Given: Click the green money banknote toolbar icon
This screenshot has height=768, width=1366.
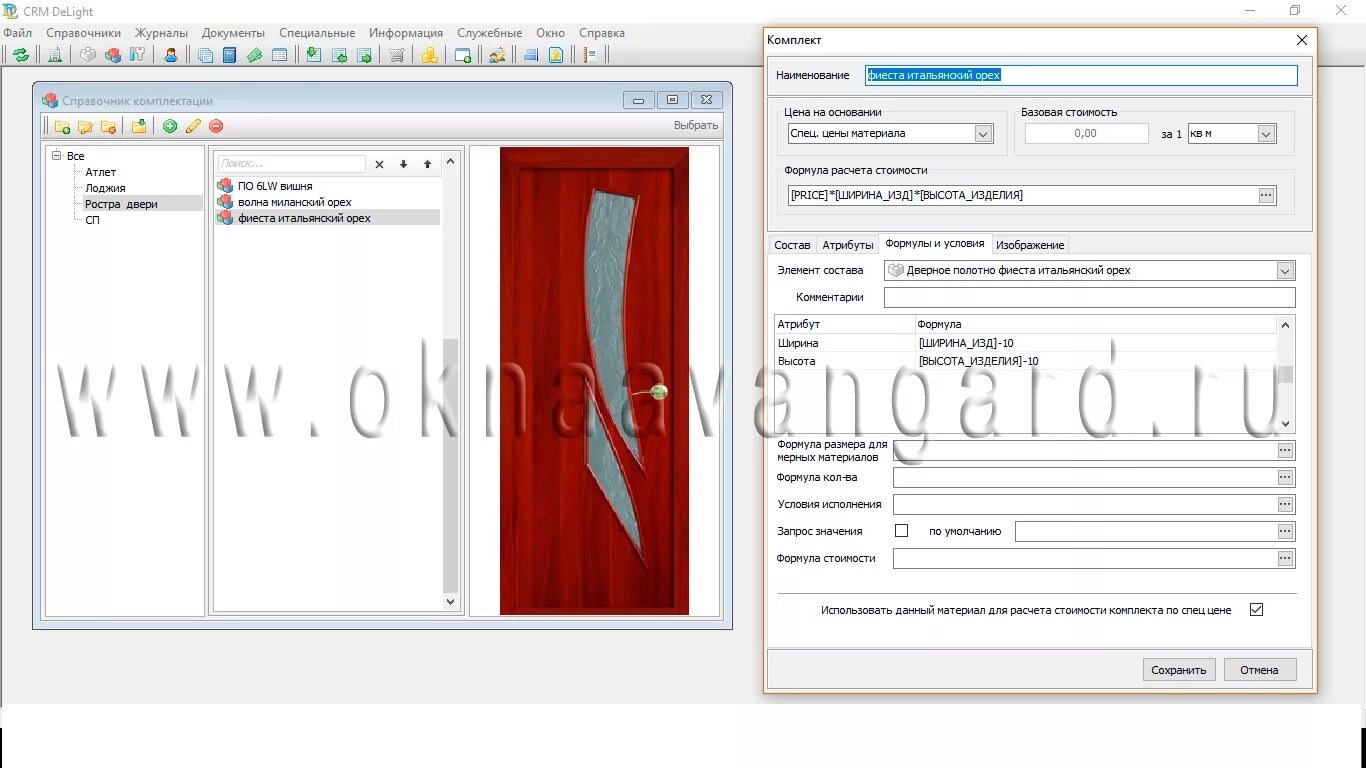Looking at the screenshot, I should point(254,55).
